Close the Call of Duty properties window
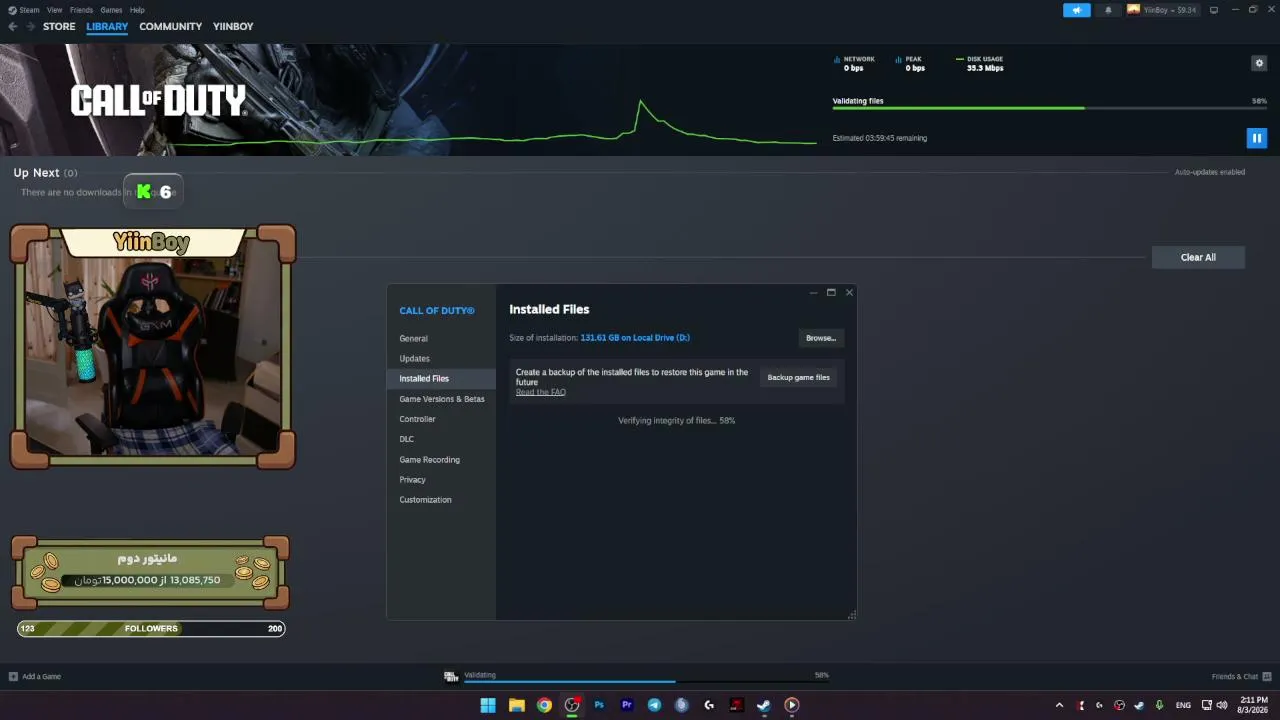The width and height of the screenshot is (1280, 720). (x=849, y=292)
